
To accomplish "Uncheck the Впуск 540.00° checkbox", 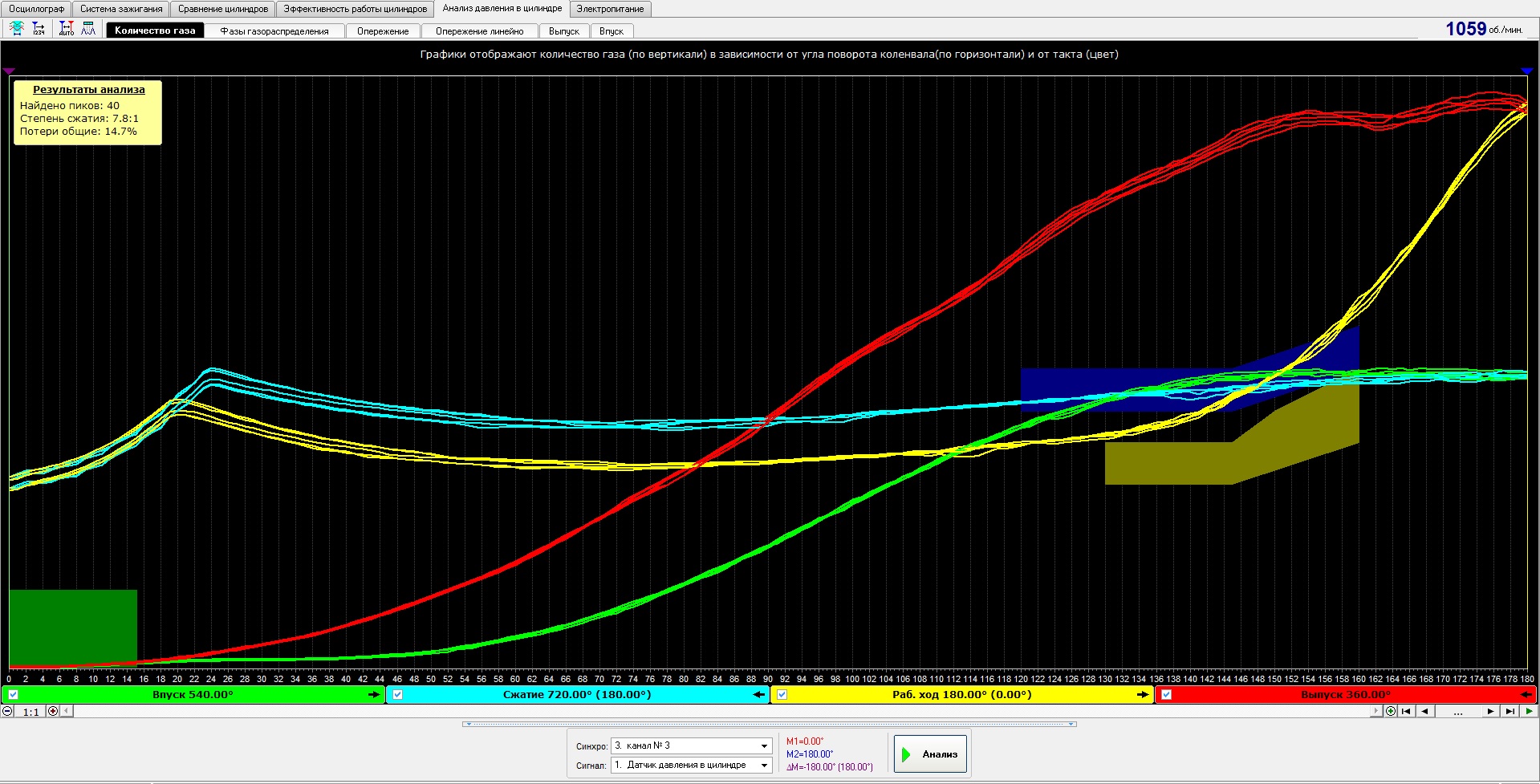I will point(14,695).
